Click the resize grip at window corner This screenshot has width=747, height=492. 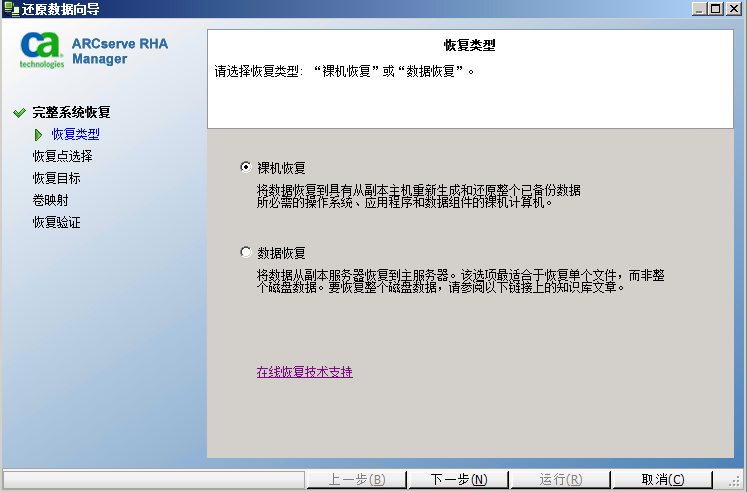[734, 481]
